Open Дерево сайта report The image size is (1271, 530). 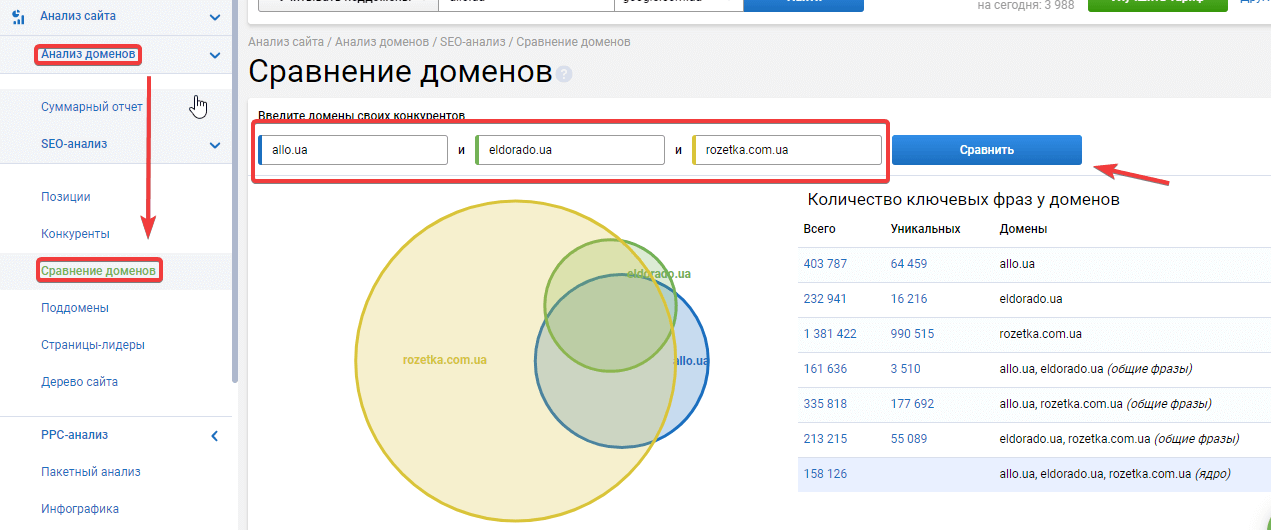79,382
